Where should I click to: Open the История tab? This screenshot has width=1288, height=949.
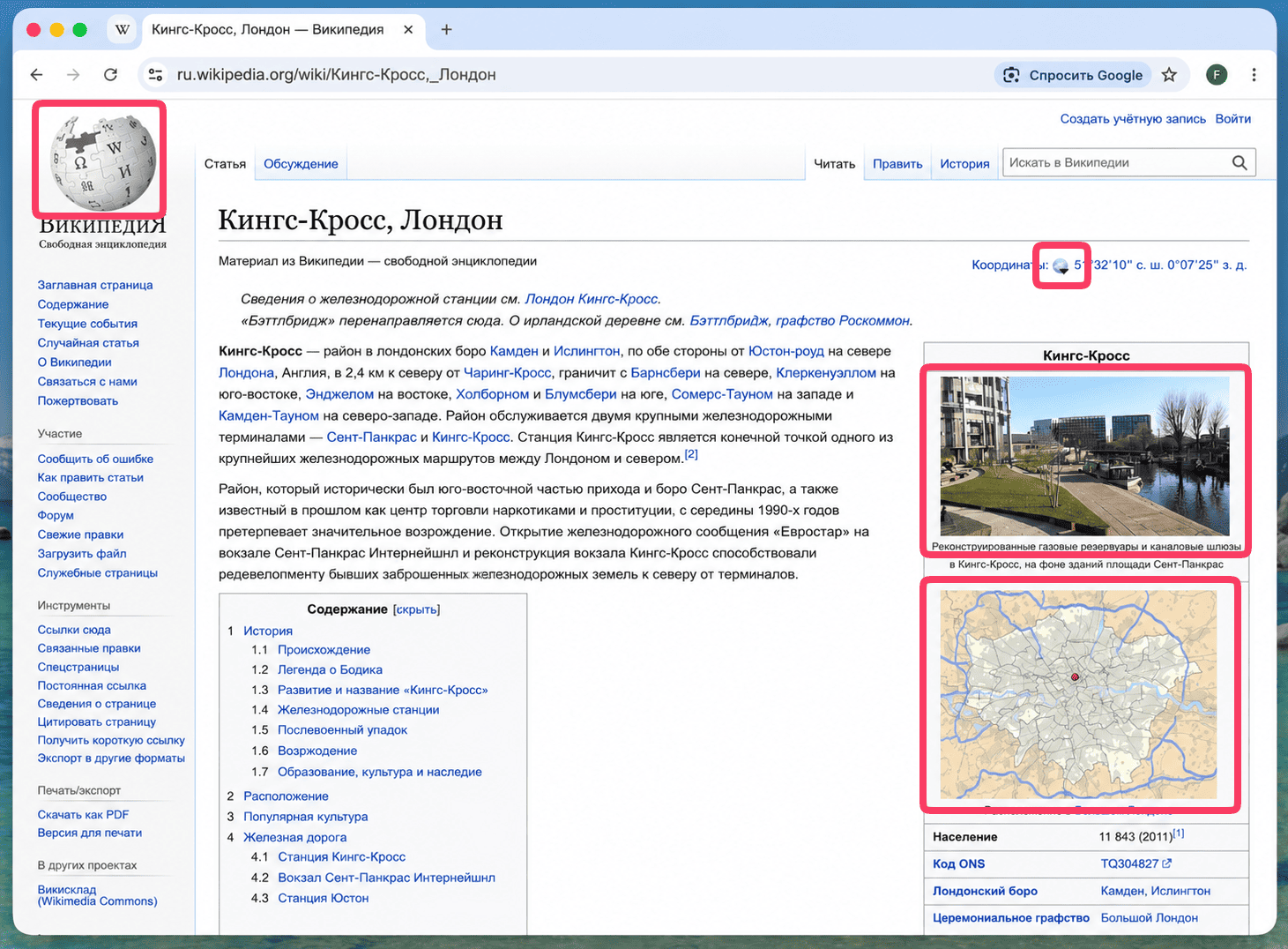point(964,164)
